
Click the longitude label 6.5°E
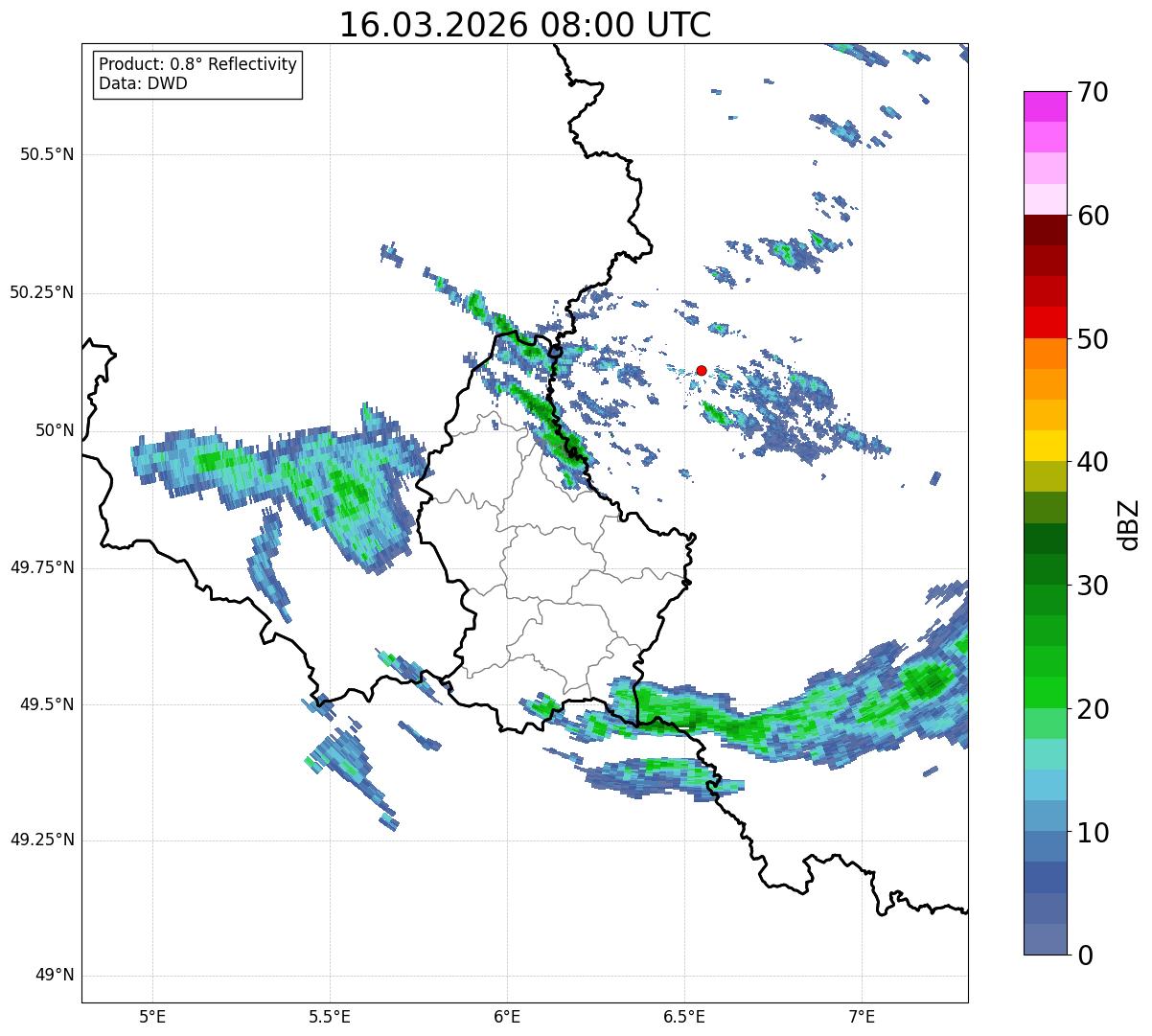(684, 1016)
